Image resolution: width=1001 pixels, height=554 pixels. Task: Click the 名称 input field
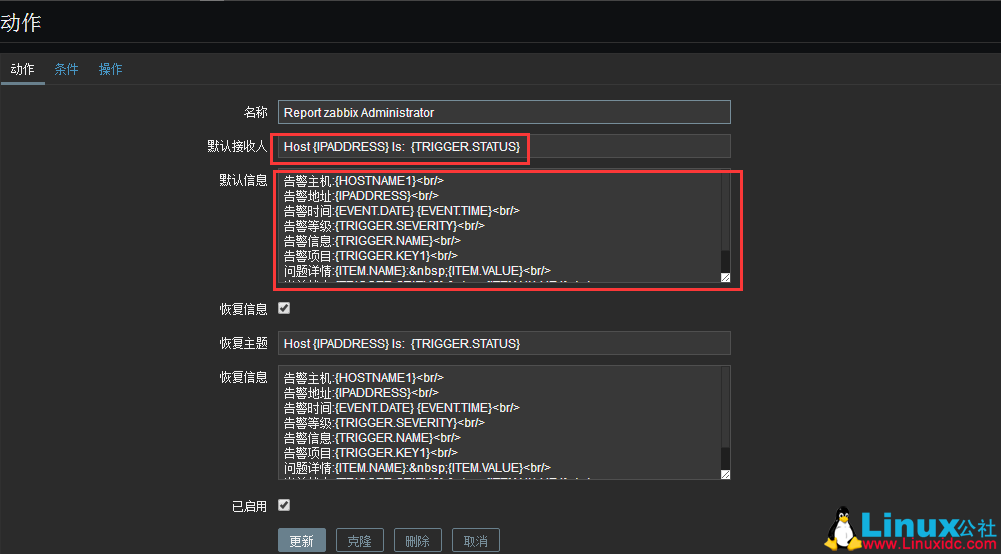point(504,112)
